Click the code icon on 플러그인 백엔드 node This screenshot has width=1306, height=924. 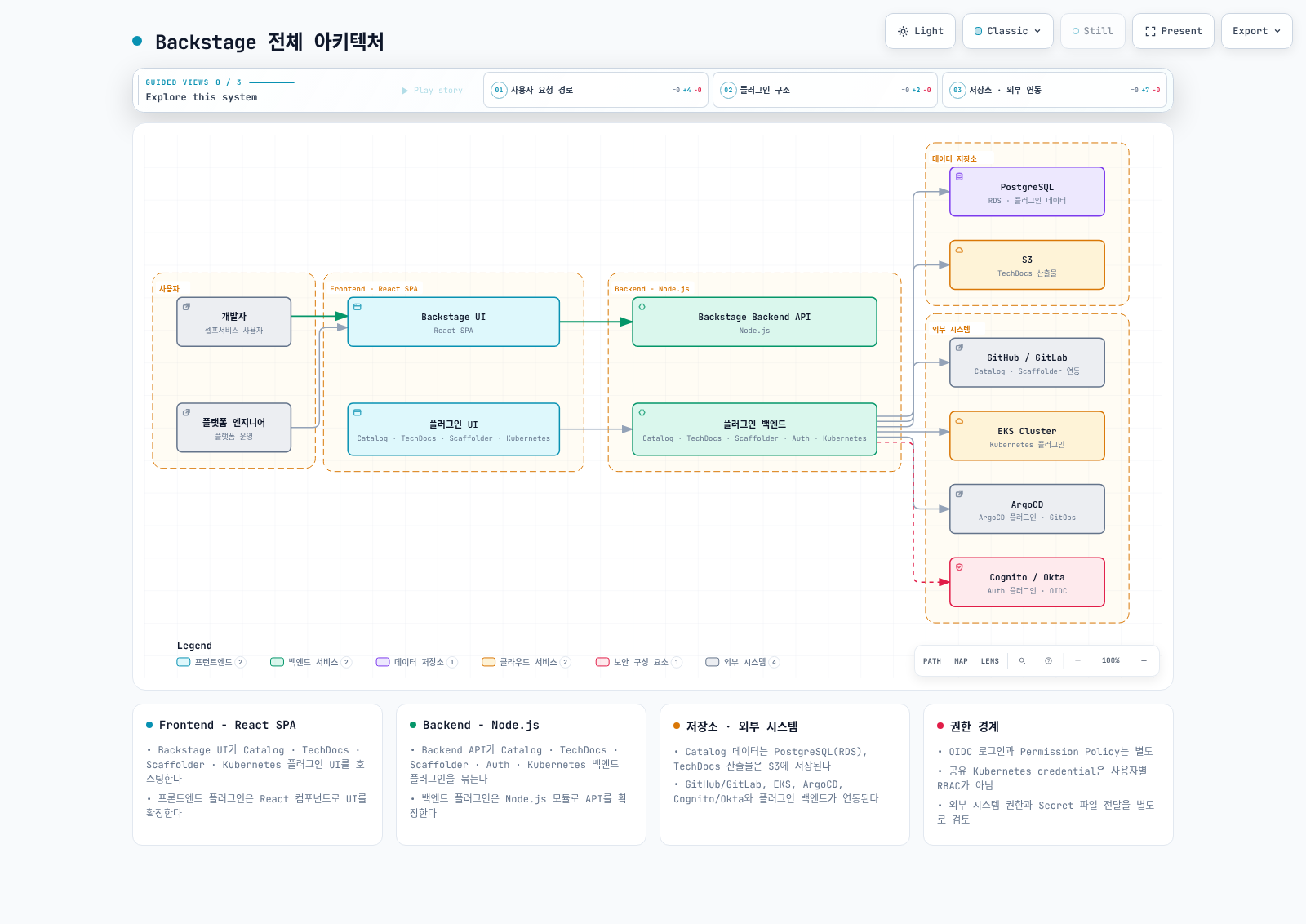pyautogui.click(x=642, y=413)
